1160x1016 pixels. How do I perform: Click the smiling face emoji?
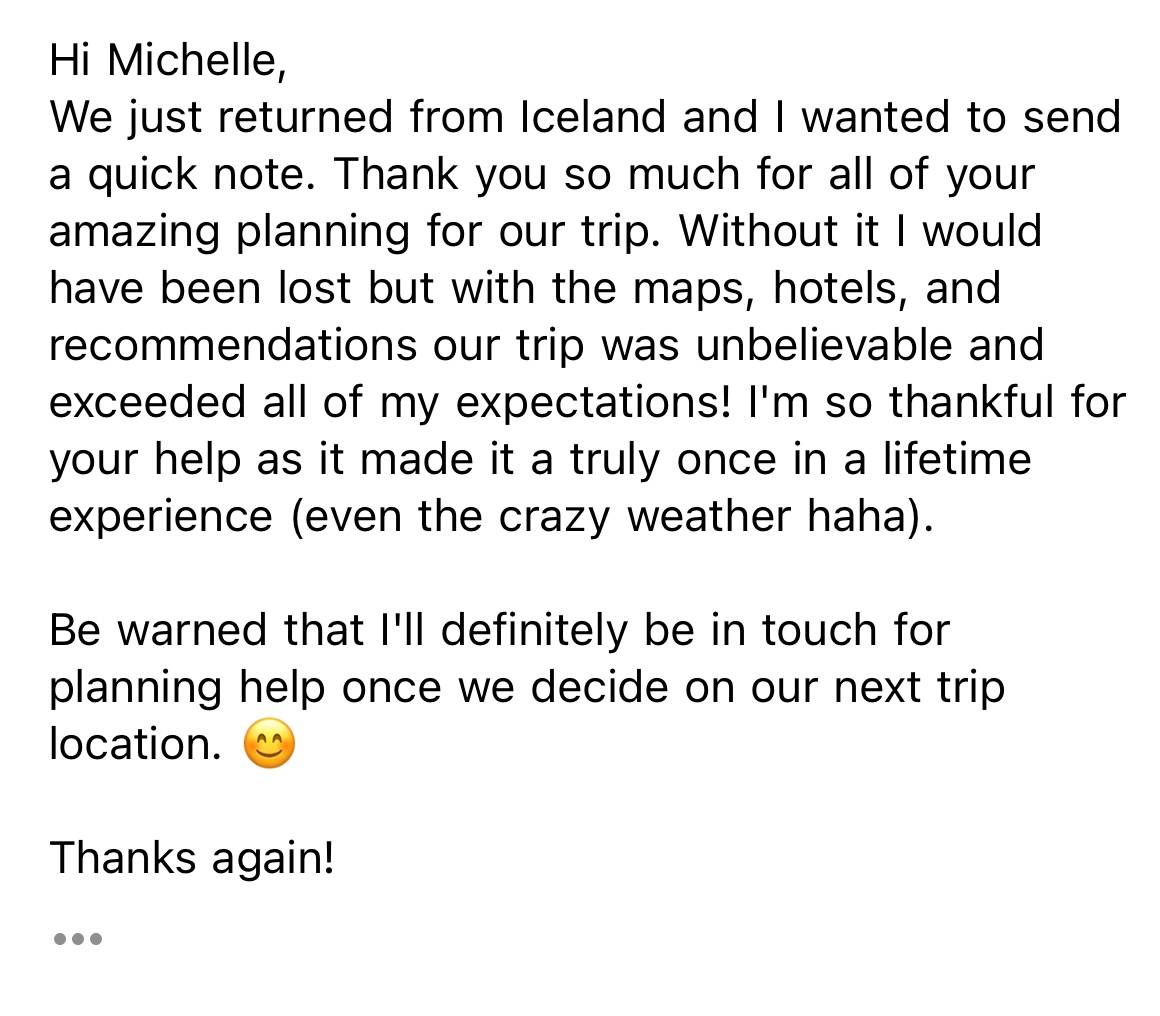click(269, 745)
